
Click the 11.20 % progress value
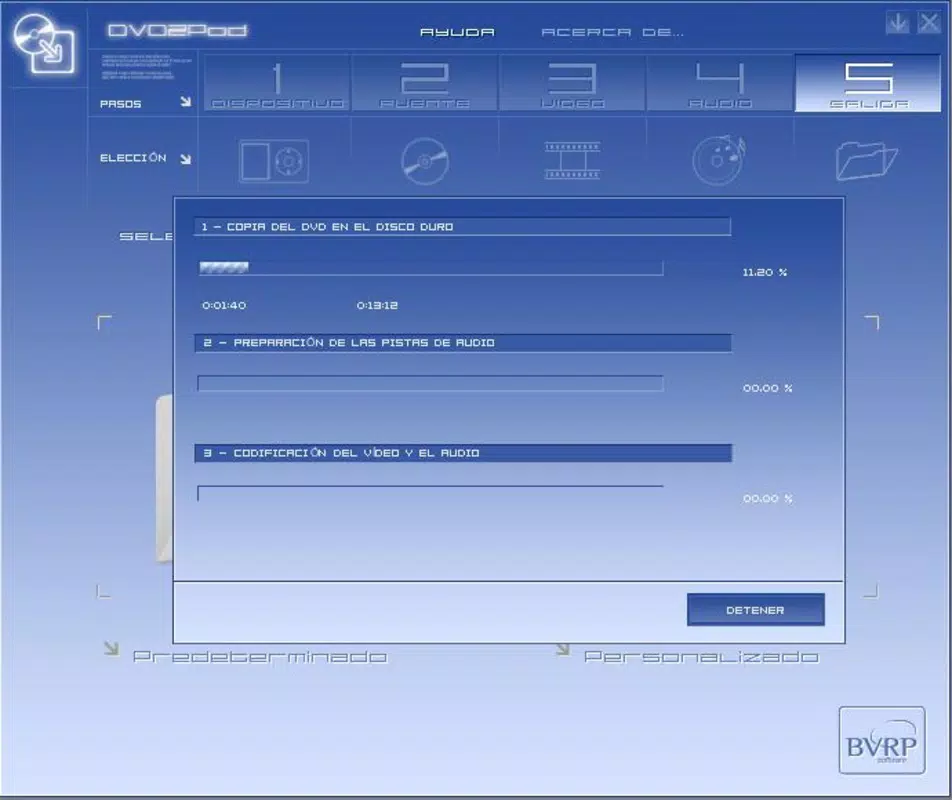[x=764, y=272]
